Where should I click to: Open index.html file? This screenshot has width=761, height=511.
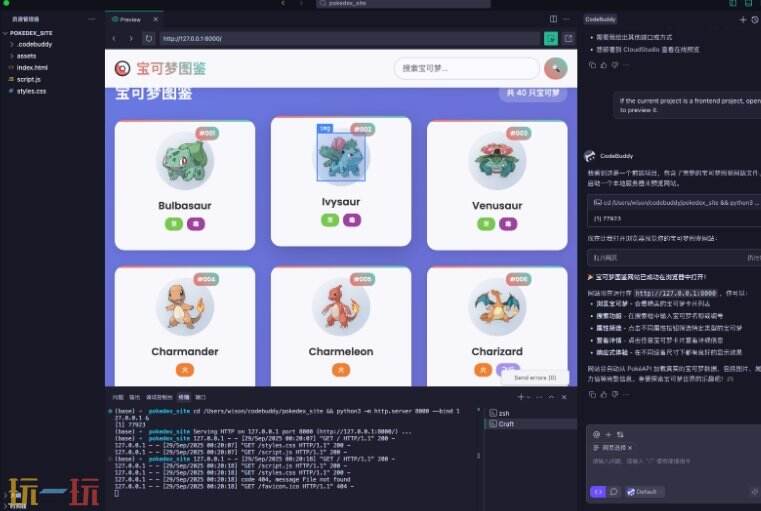pos(32,67)
